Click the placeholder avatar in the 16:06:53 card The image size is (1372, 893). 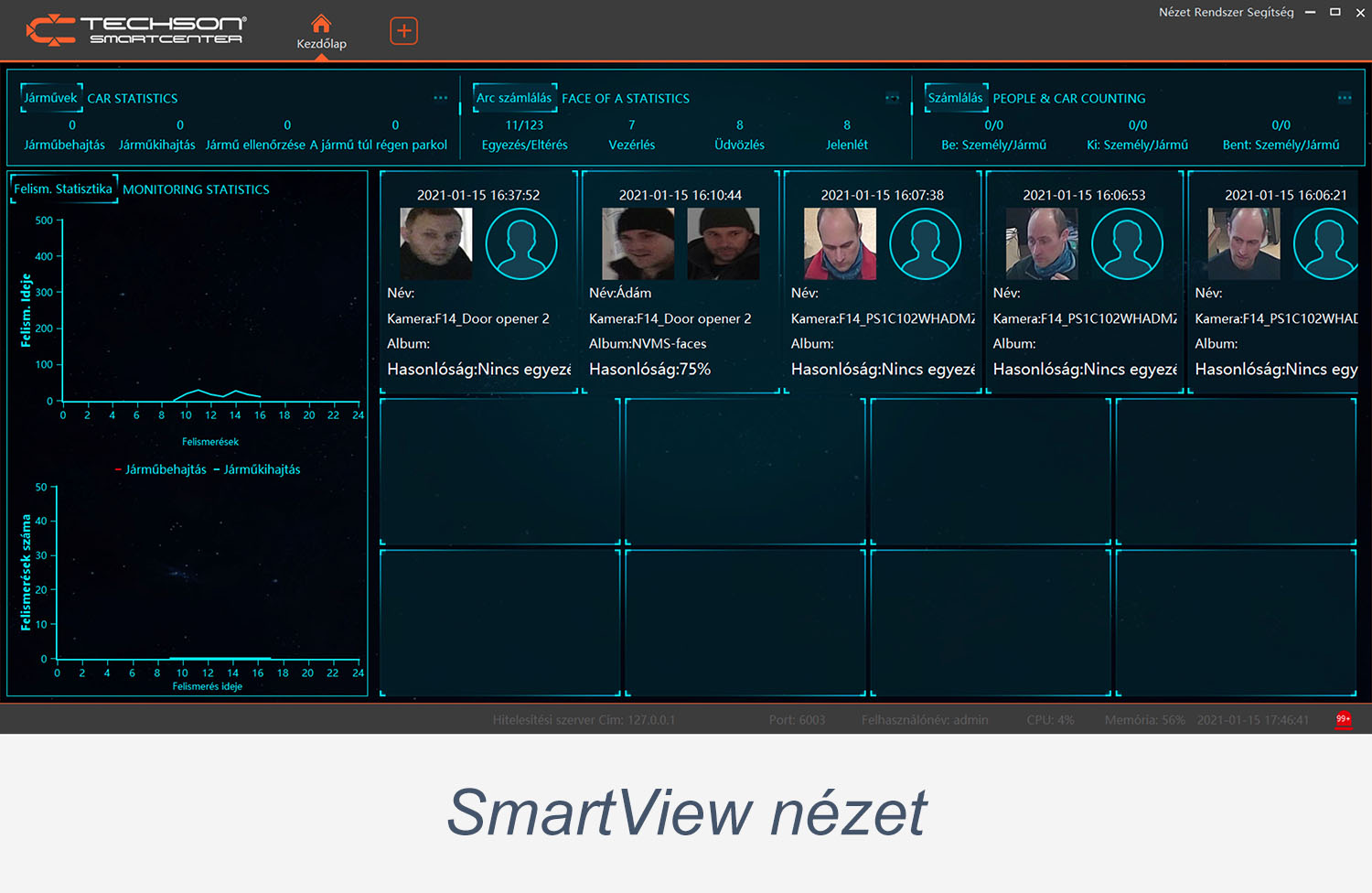[x=1127, y=243]
